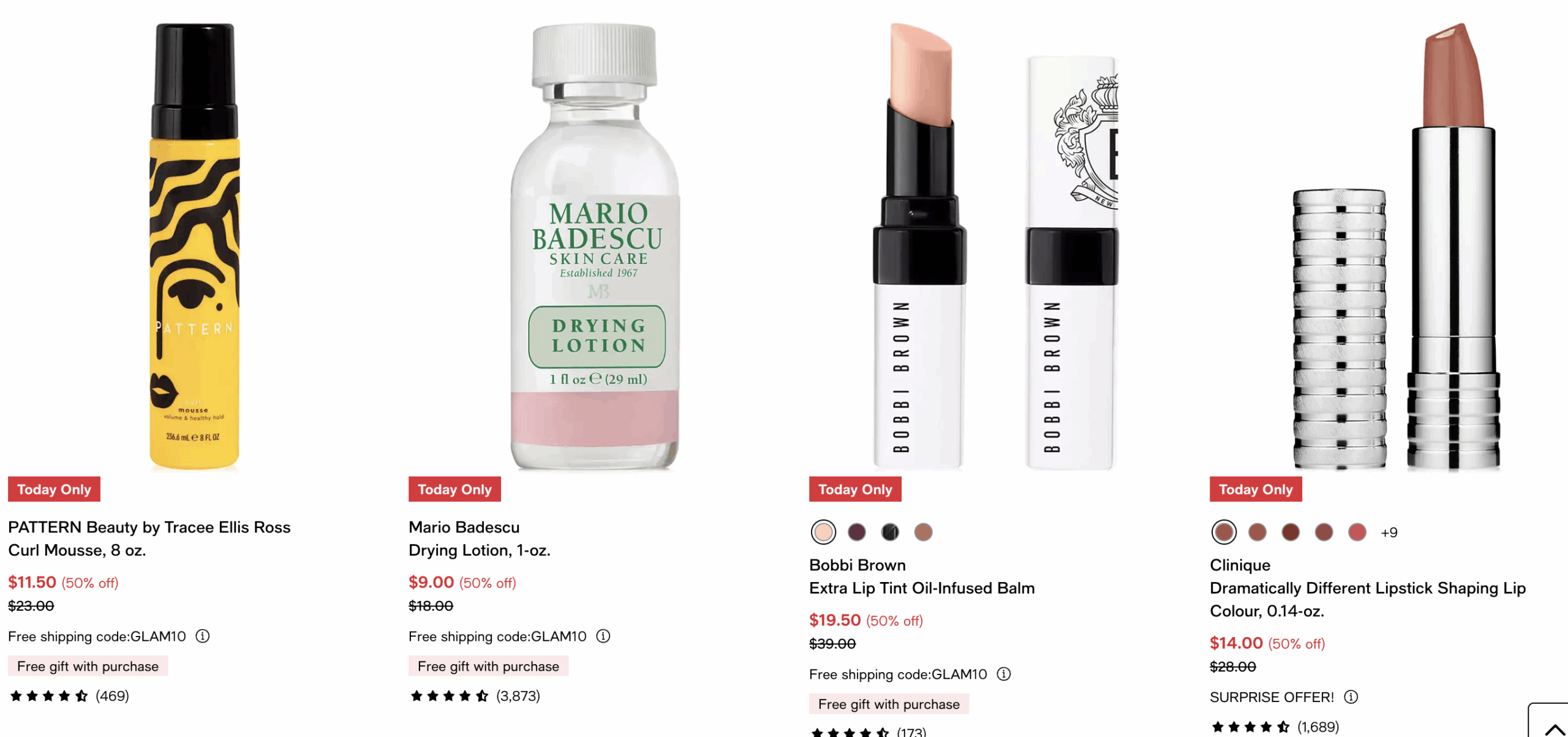Select the pale peach Bobbi Brown balm swatch
Image resolution: width=1568 pixels, height=737 pixels.
(x=823, y=532)
